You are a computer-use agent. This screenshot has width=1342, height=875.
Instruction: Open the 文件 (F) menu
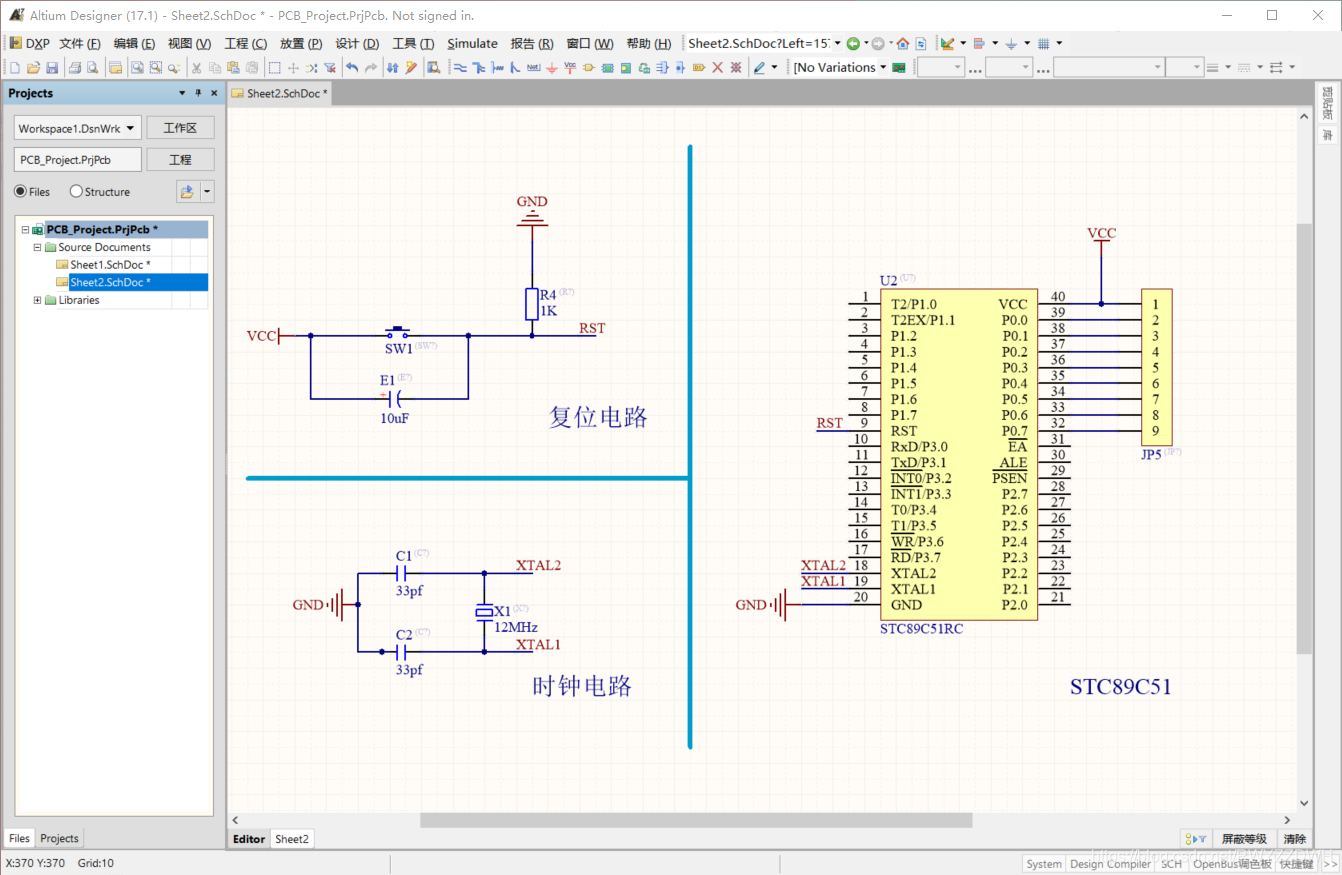point(80,43)
